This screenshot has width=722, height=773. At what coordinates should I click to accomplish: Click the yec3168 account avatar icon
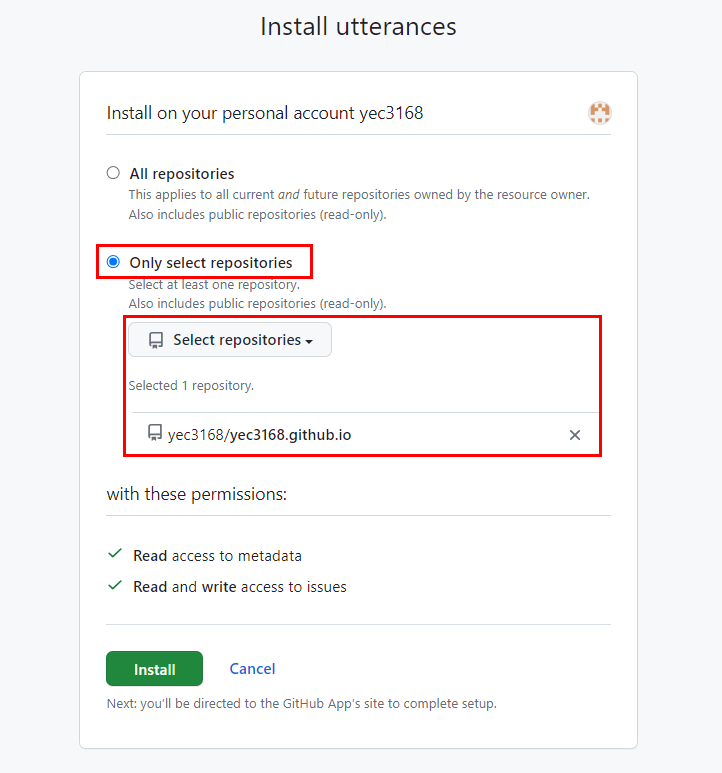pyautogui.click(x=600, y=113)
